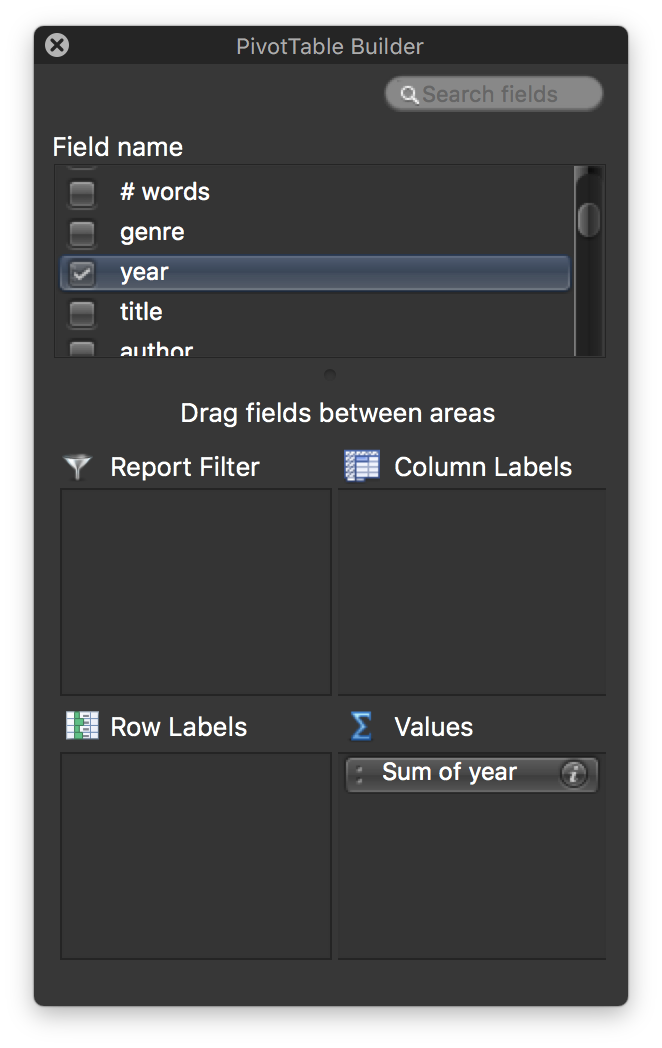Click the Report Filter funnel icon

point(77,467)
